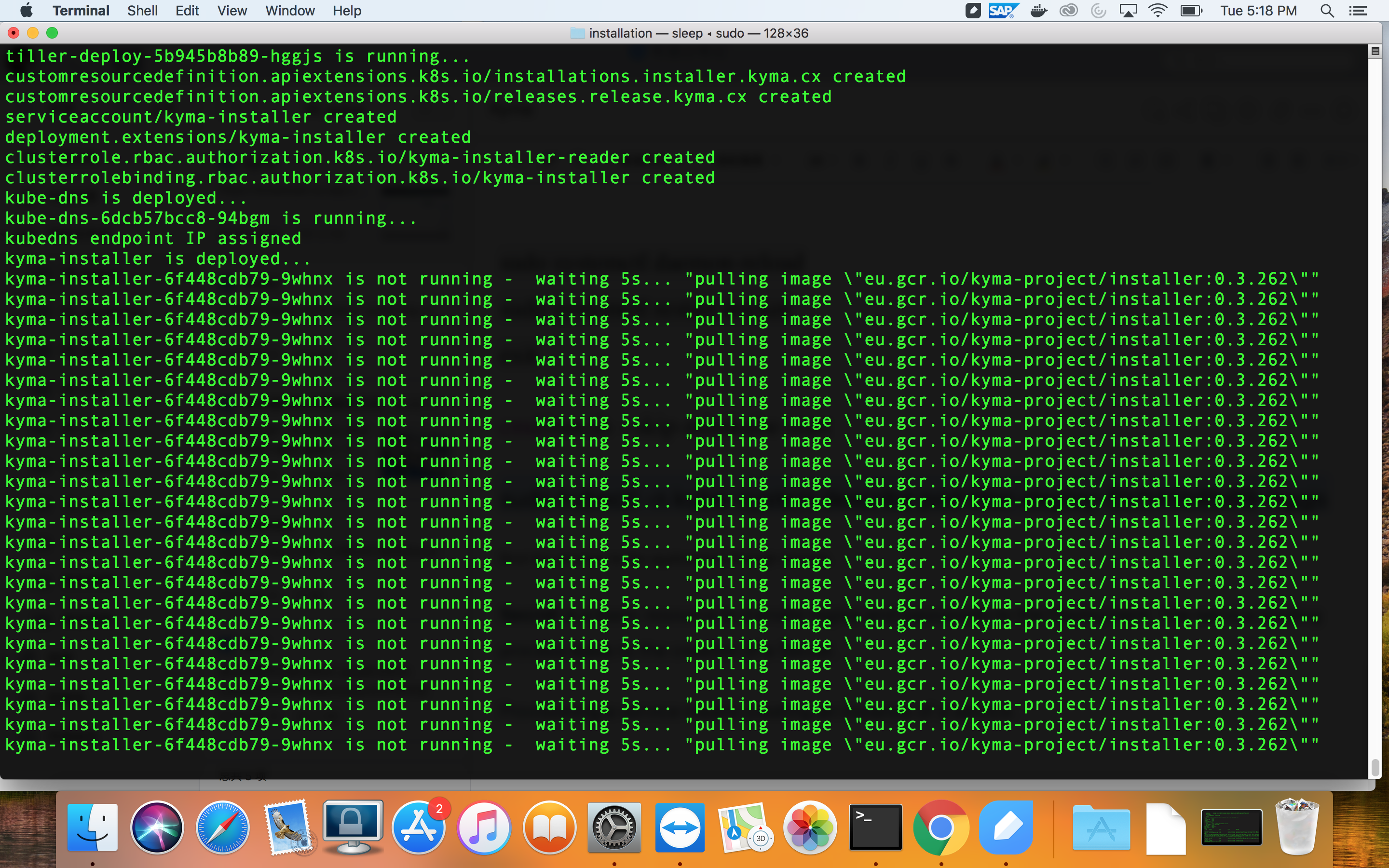
Task: Open System Preferences from the Dock
Action: click(614, 827)
